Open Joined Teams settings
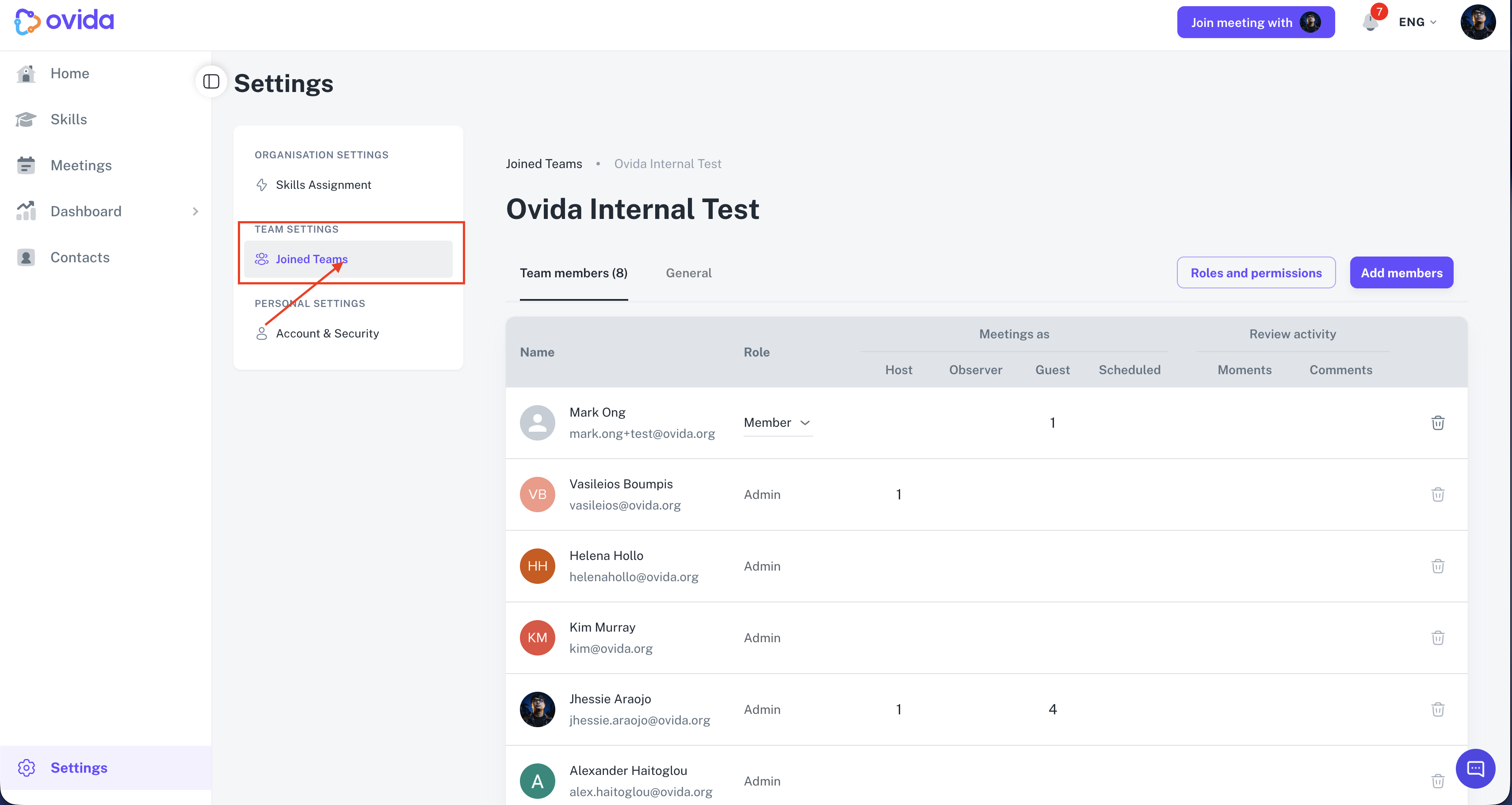 pos(348,259)
